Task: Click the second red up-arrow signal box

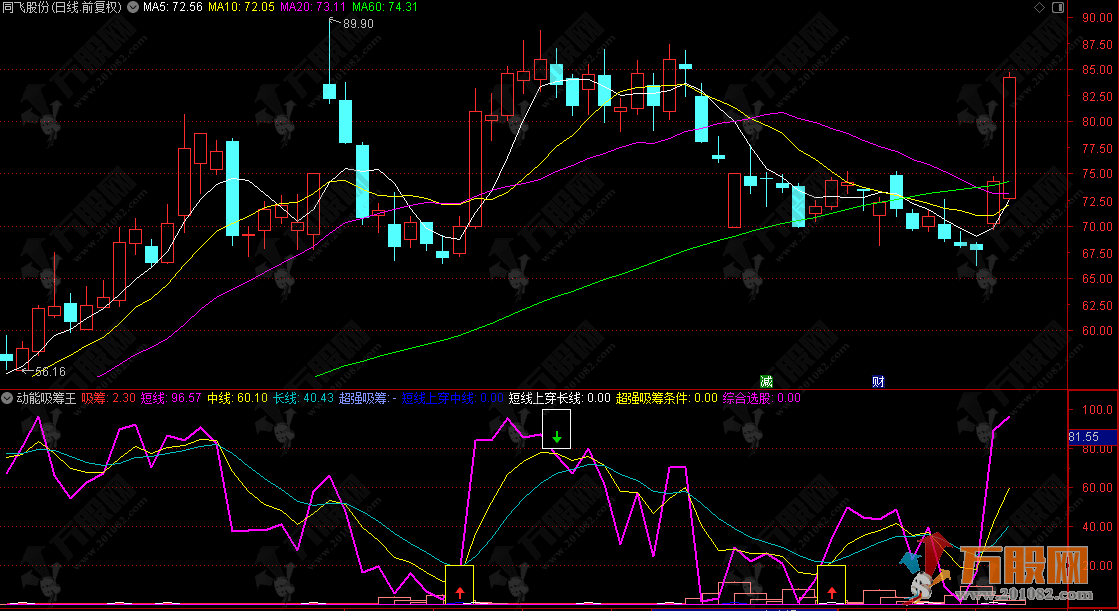Action: point(831,584)
